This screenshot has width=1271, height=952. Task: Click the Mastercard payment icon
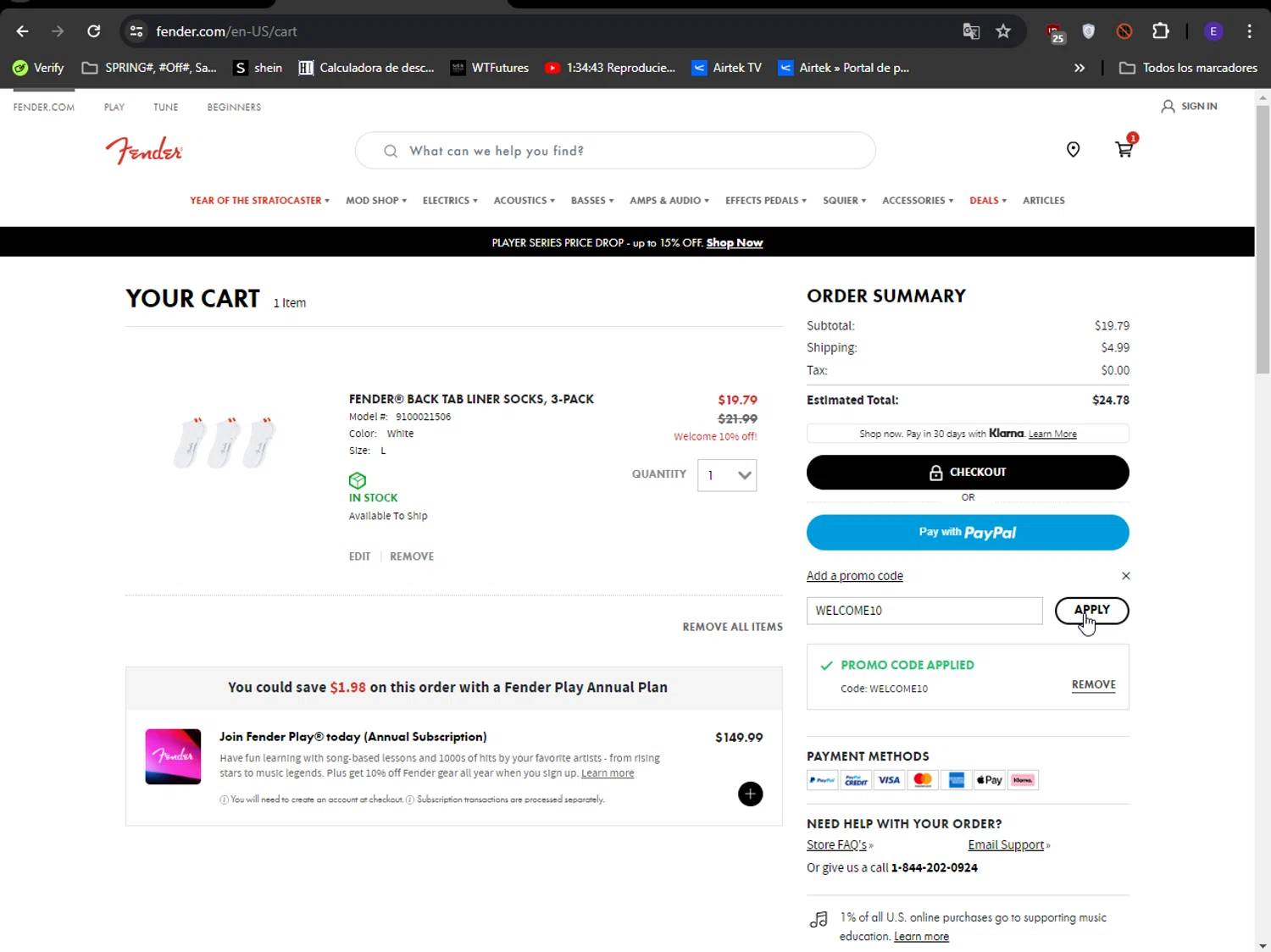tap(923, 780)
